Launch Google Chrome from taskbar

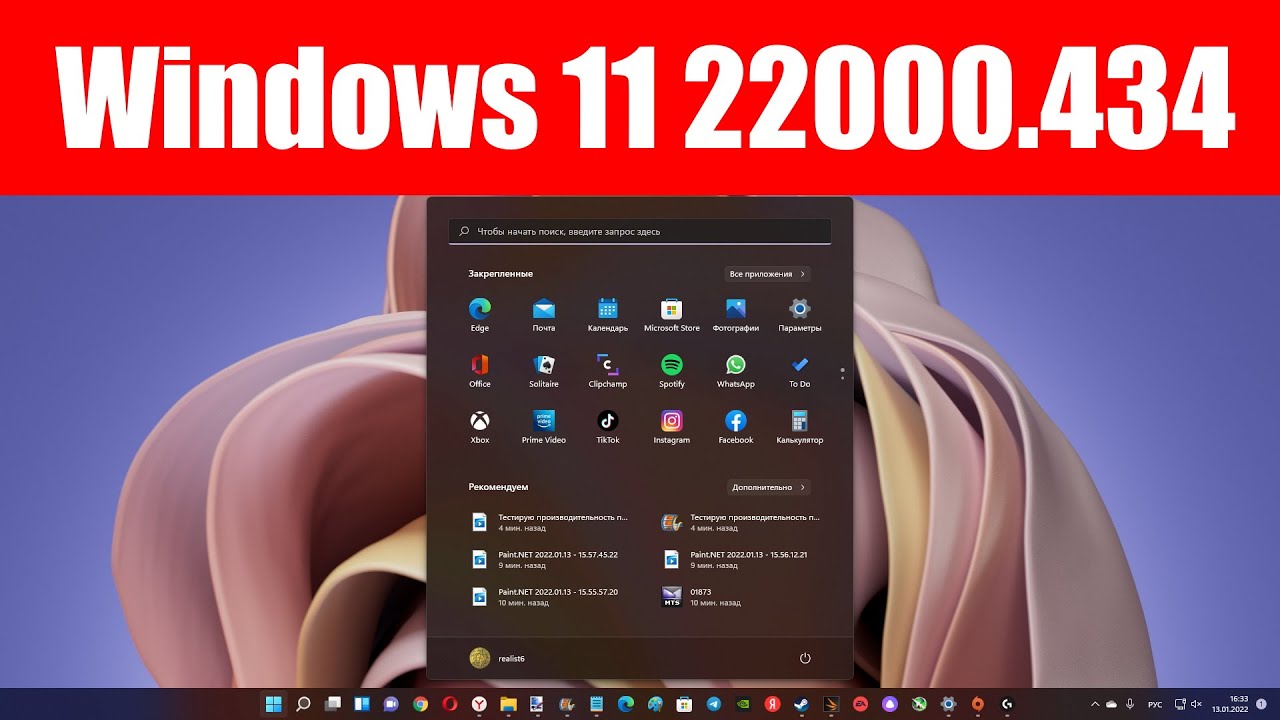[x=421, y=704]
